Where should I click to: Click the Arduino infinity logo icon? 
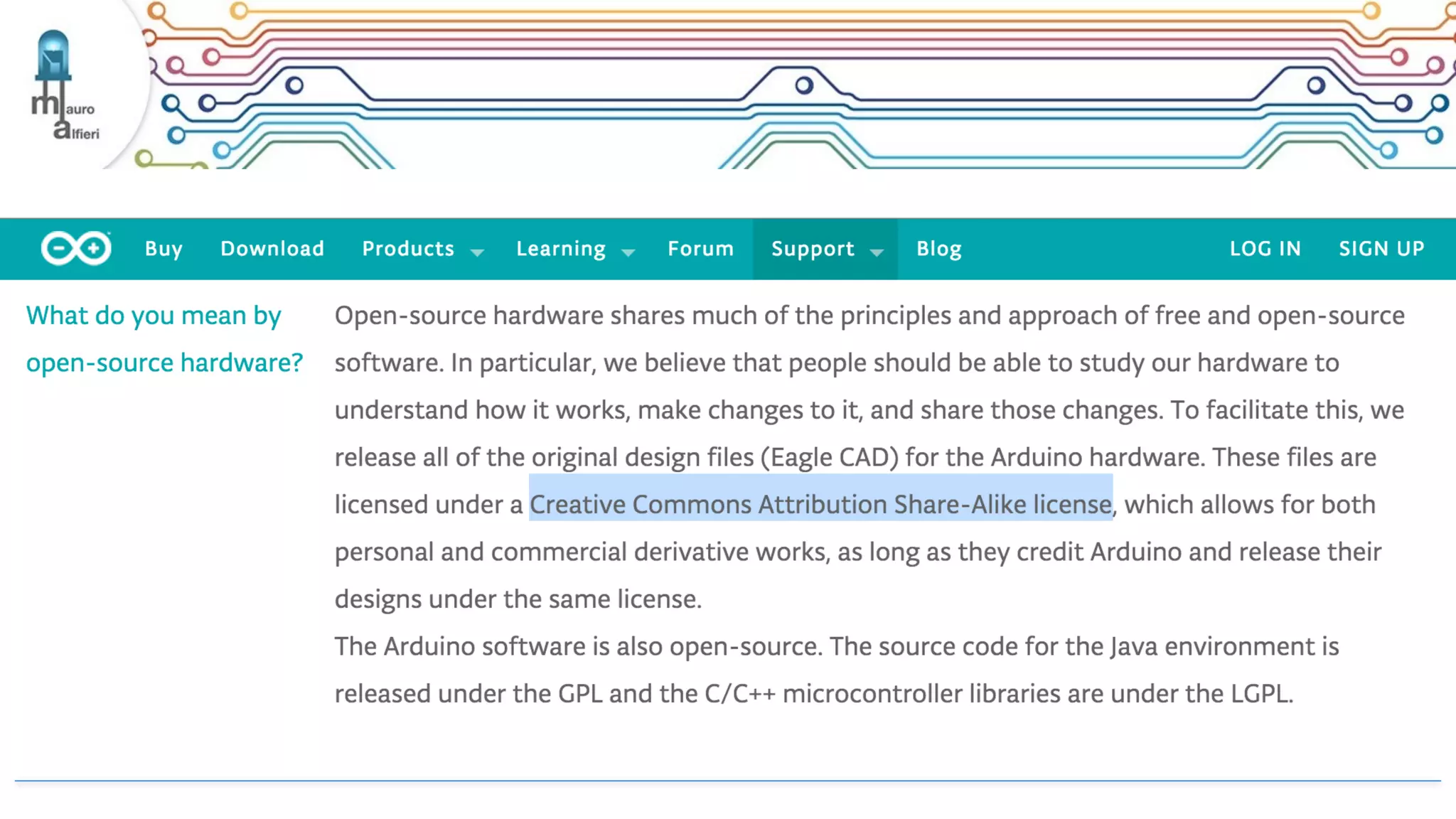click(x=76, y=248)
